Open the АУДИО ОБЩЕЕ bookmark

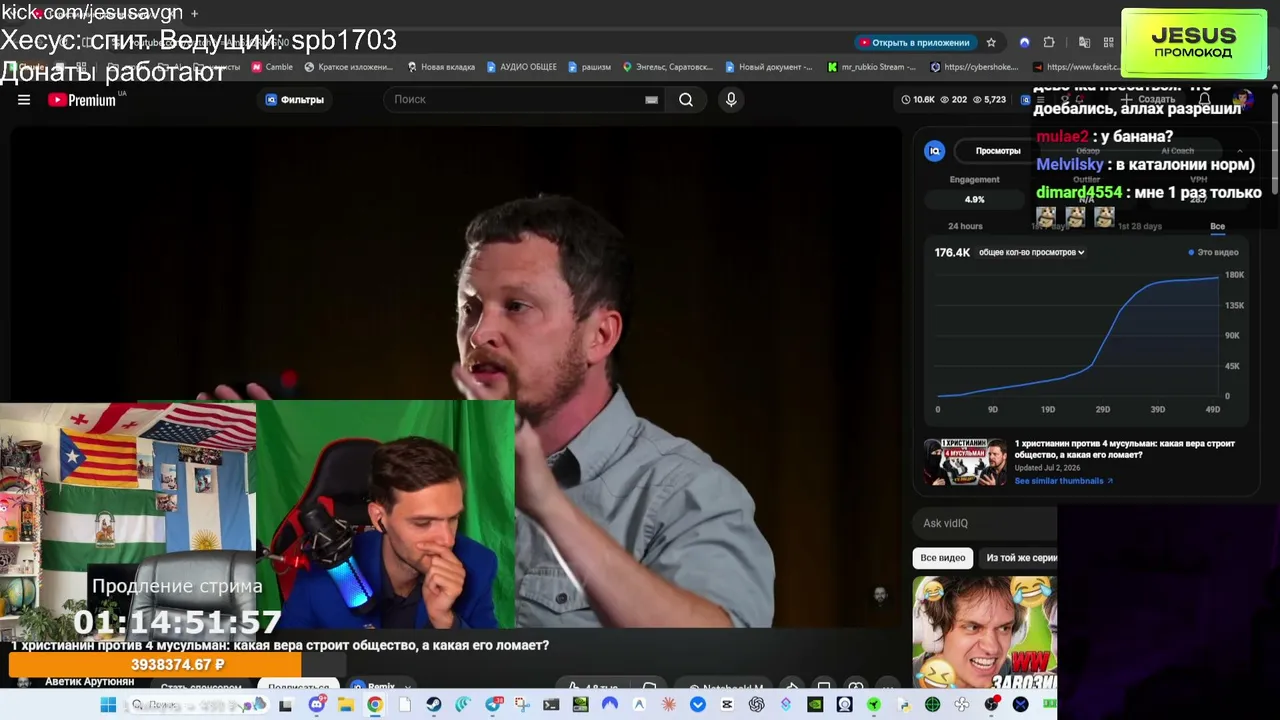522,67
